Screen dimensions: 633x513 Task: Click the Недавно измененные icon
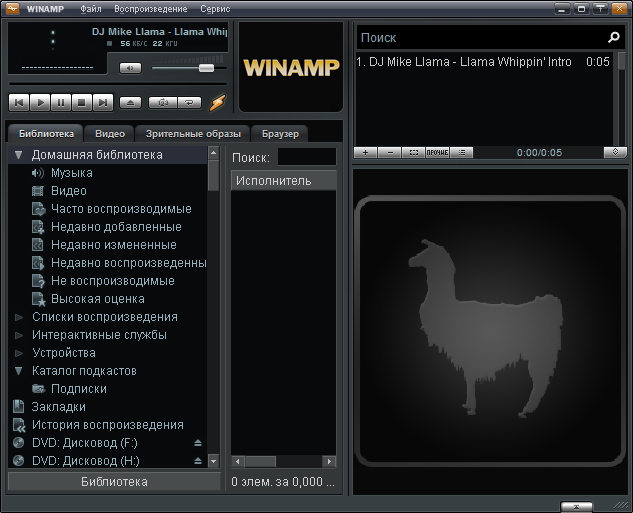38,245
